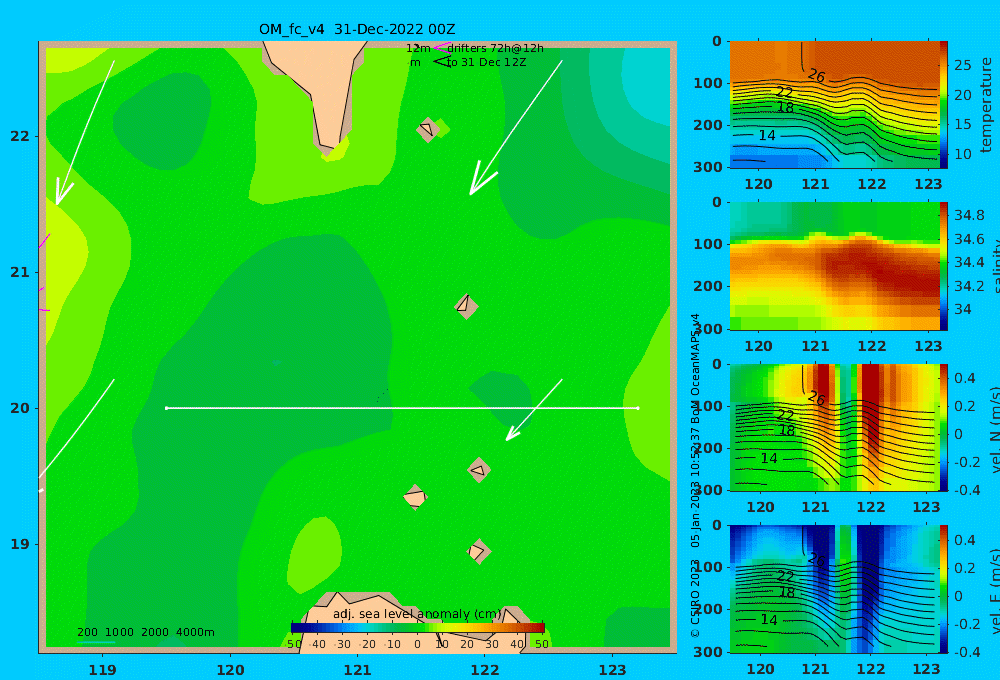Click longitude label 121 on main map
The height and width of the screenshot is (680, 1000).
tap(358, 670)
